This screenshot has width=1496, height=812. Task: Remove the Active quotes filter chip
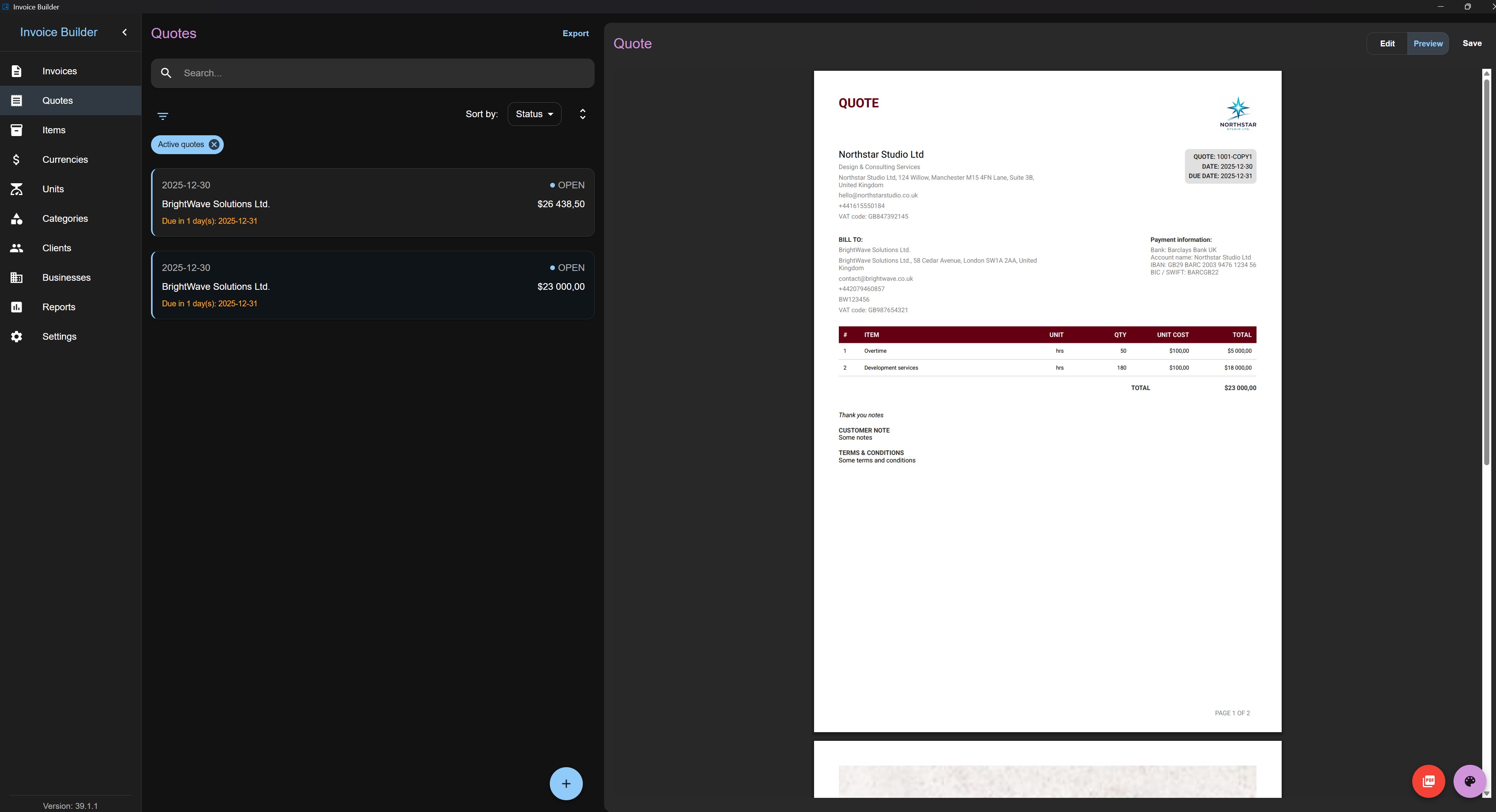point(214,145)
